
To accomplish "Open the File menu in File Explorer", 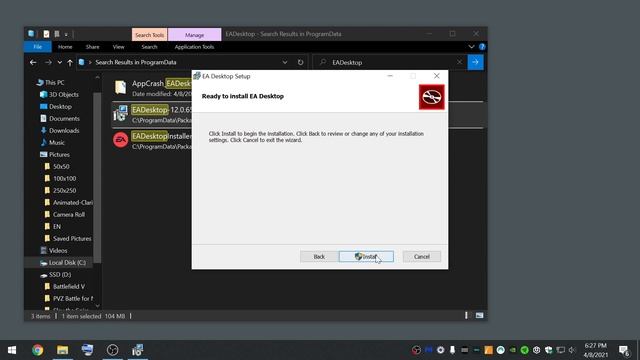I will point(38,47).
